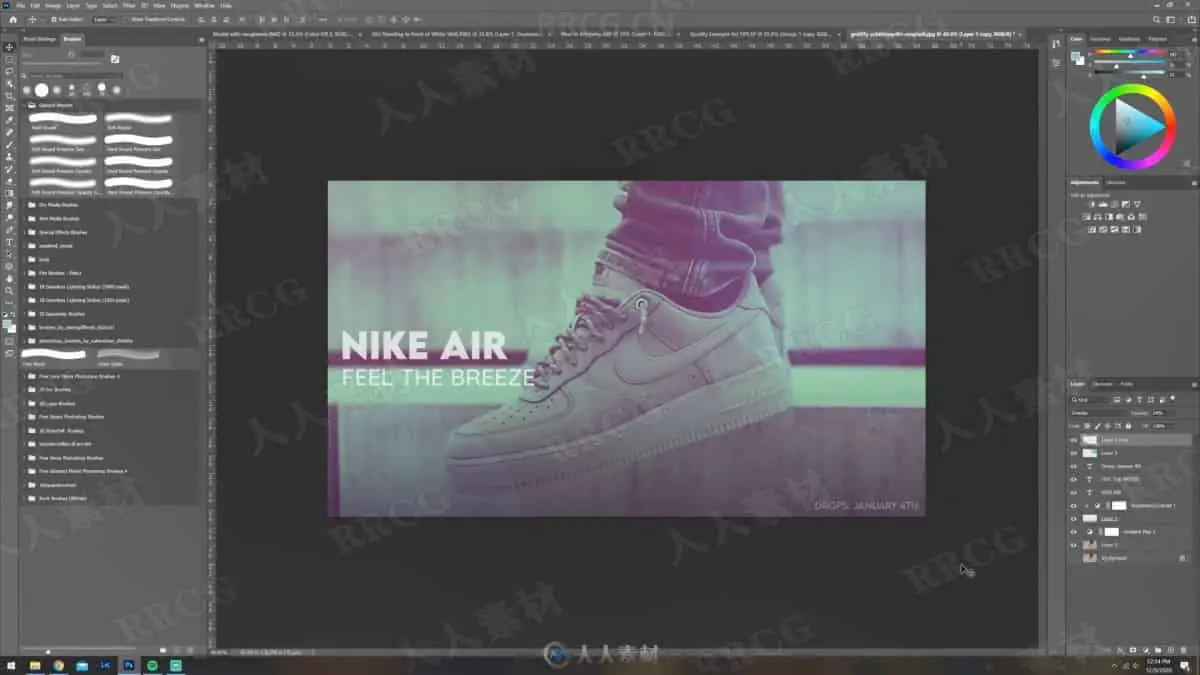This screenshot has height=675, width=1200.
Task: Switch to the Libraries panel tab
Action: (x=1115, y=182)
